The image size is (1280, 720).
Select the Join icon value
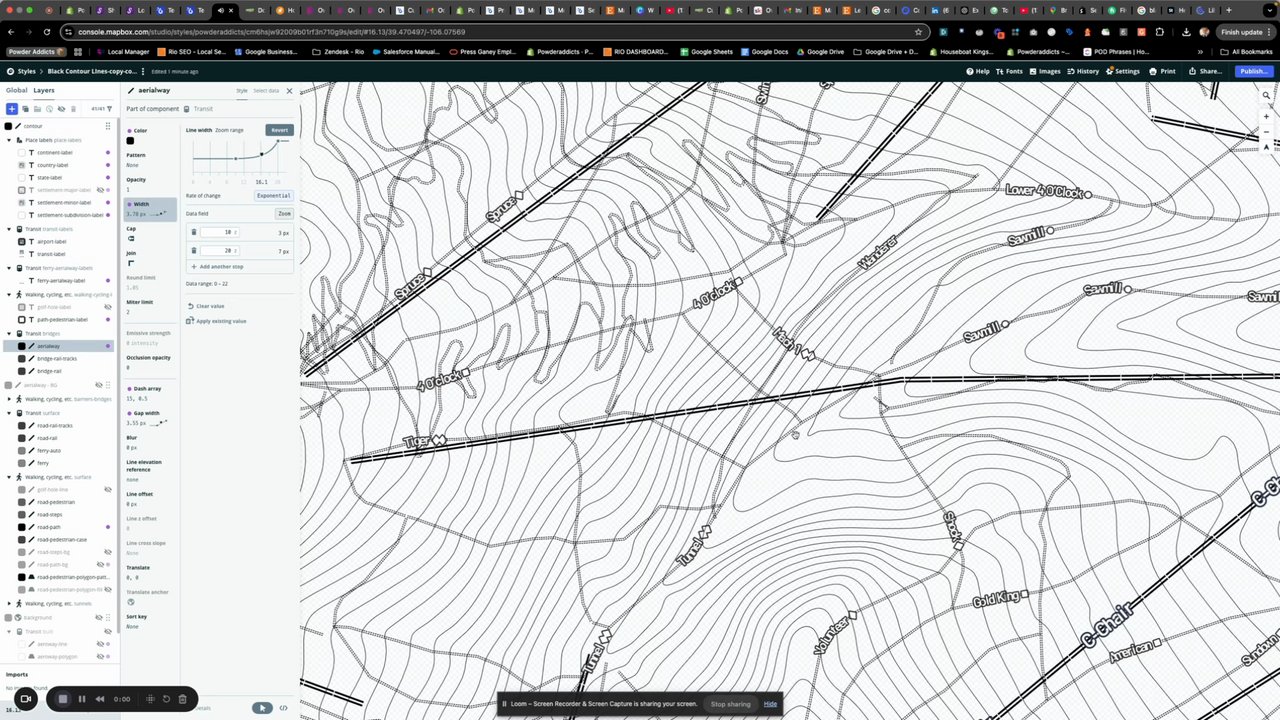point(131,263)
